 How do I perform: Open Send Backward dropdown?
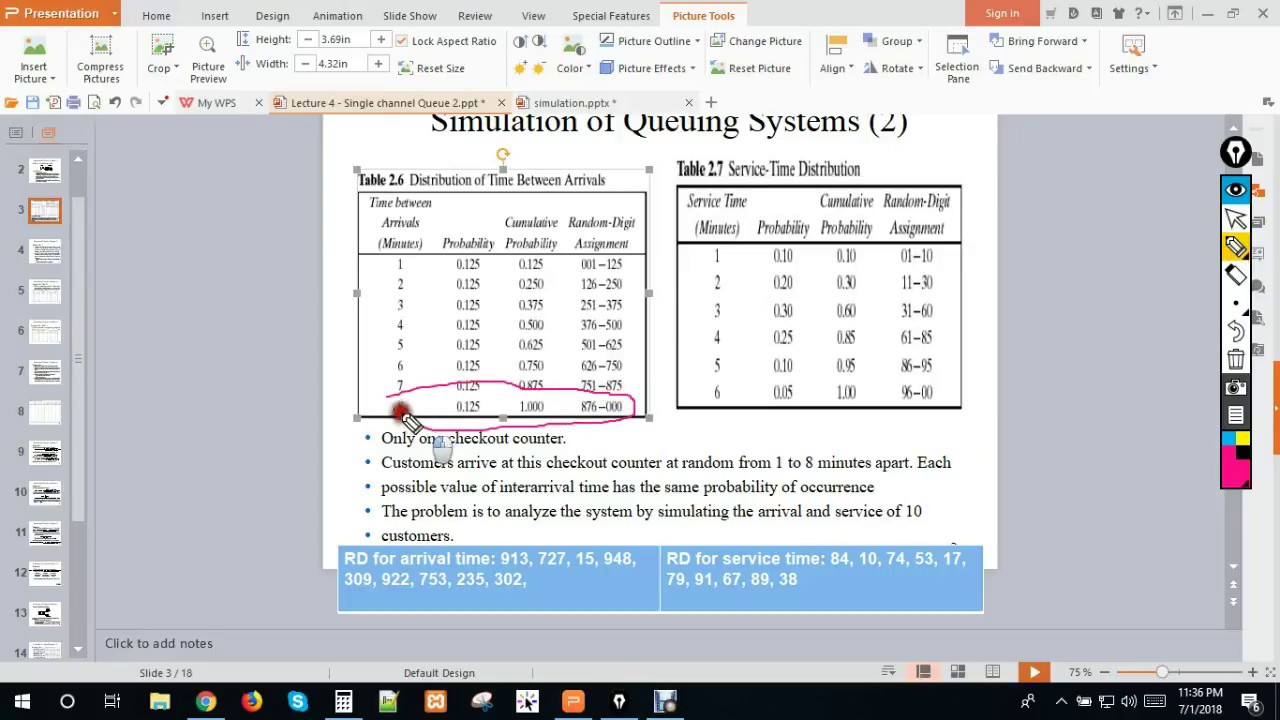(x=1041, y=68)
